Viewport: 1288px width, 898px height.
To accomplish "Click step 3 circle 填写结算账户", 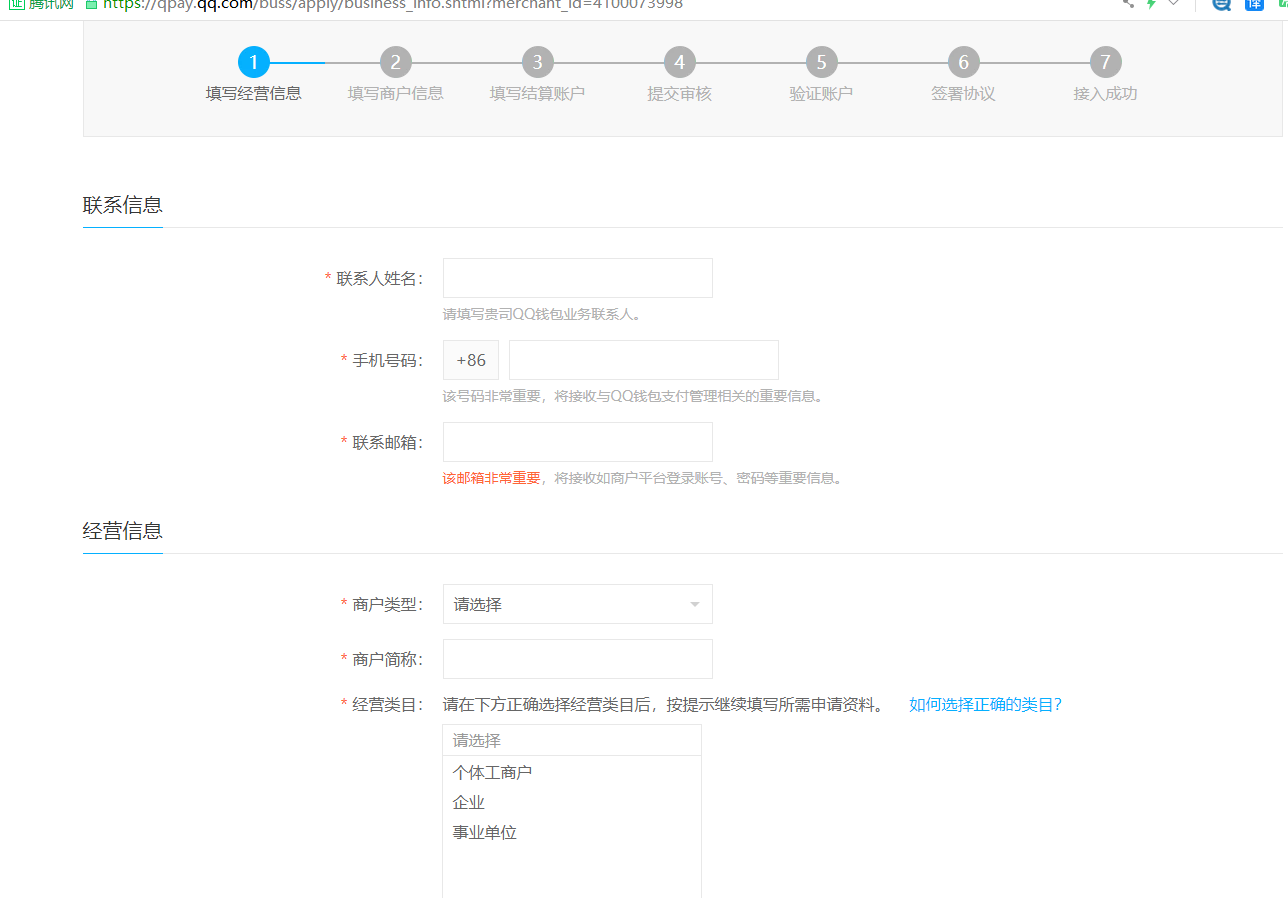I will [x=537, y=63].
